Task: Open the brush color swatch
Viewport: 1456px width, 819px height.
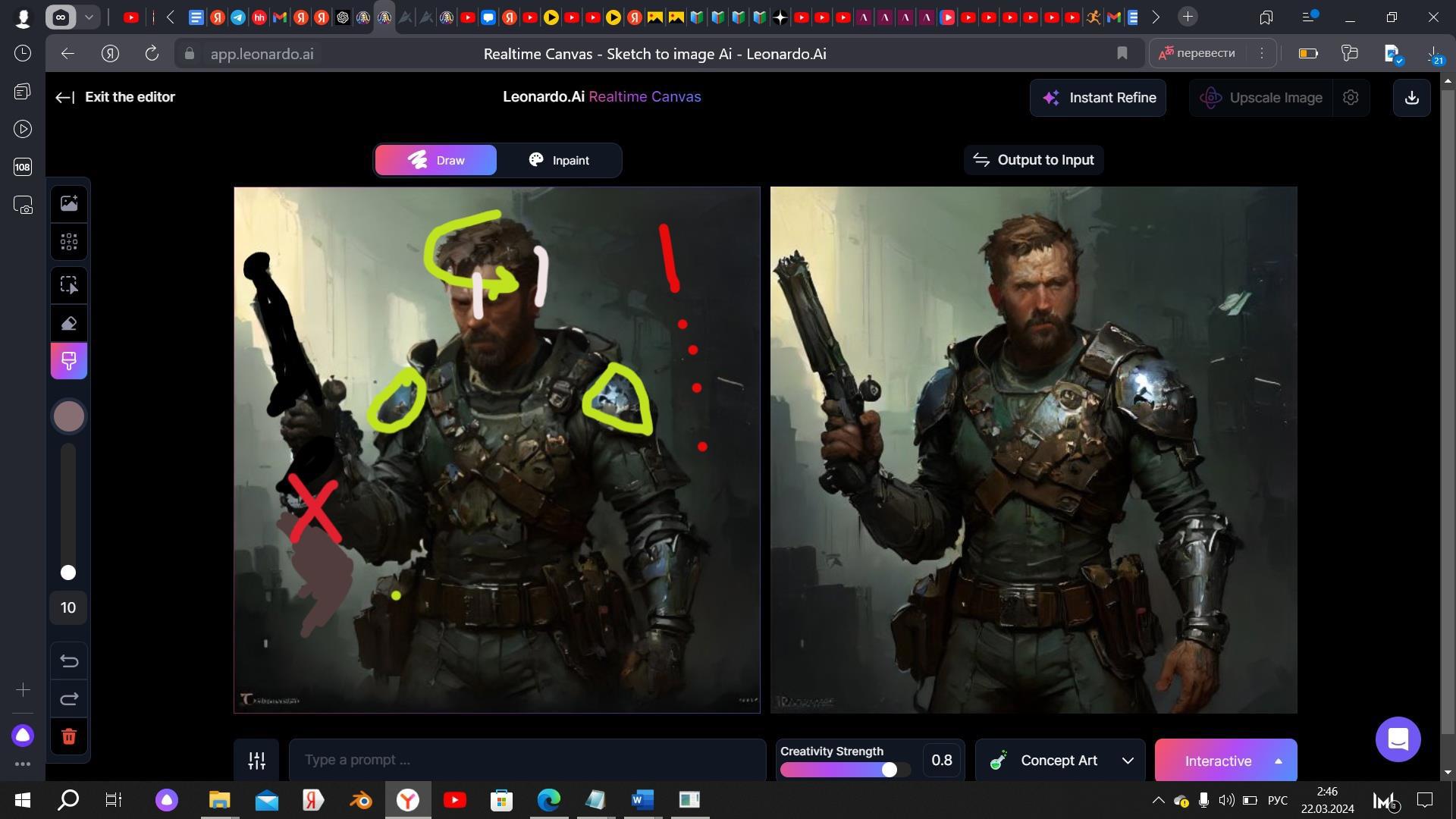Action: (x=69, y=416)
